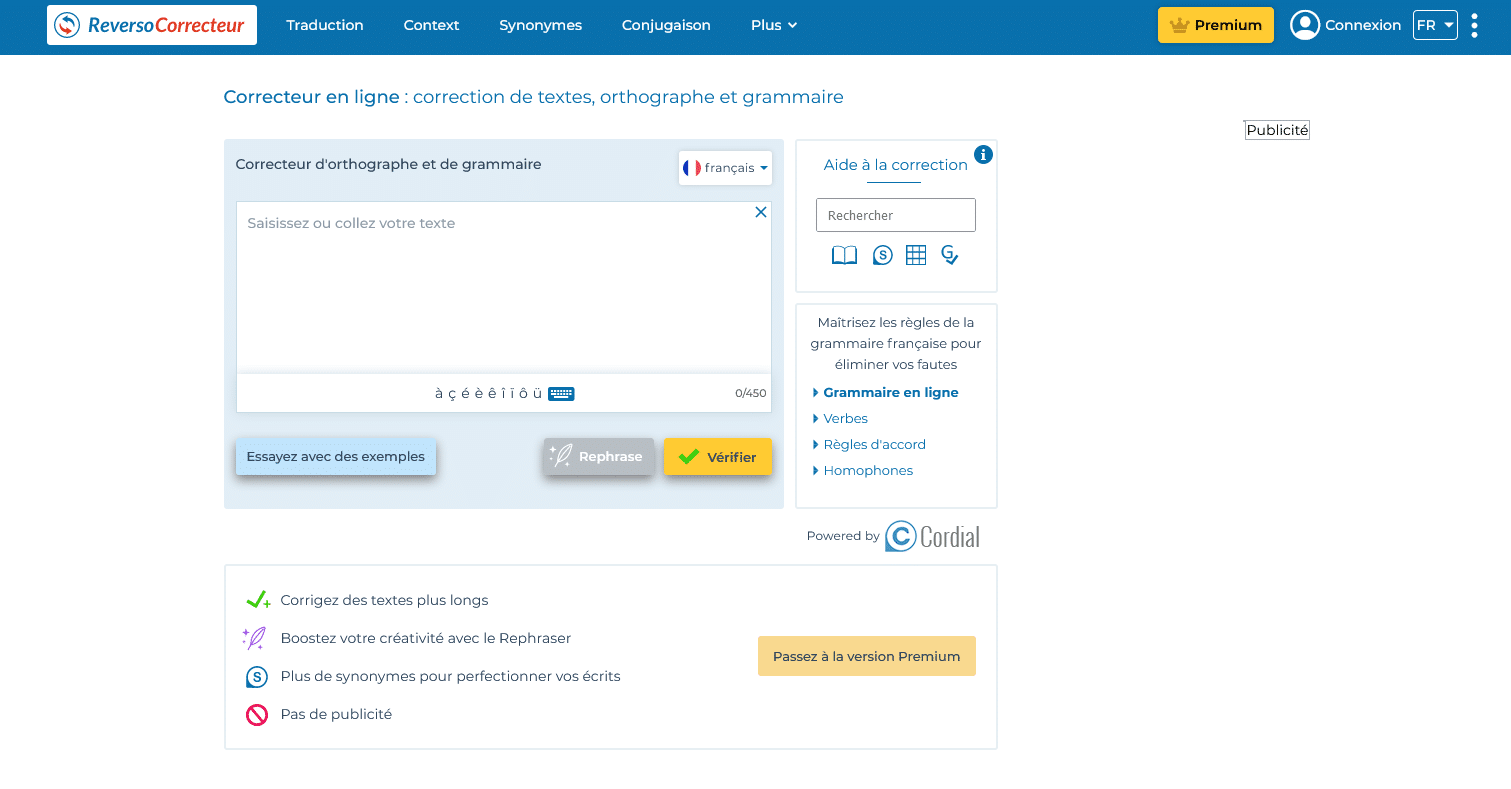The image size is (1511, 789).
Task: Open the français language dropdown
Action: [x=725, y=168]
